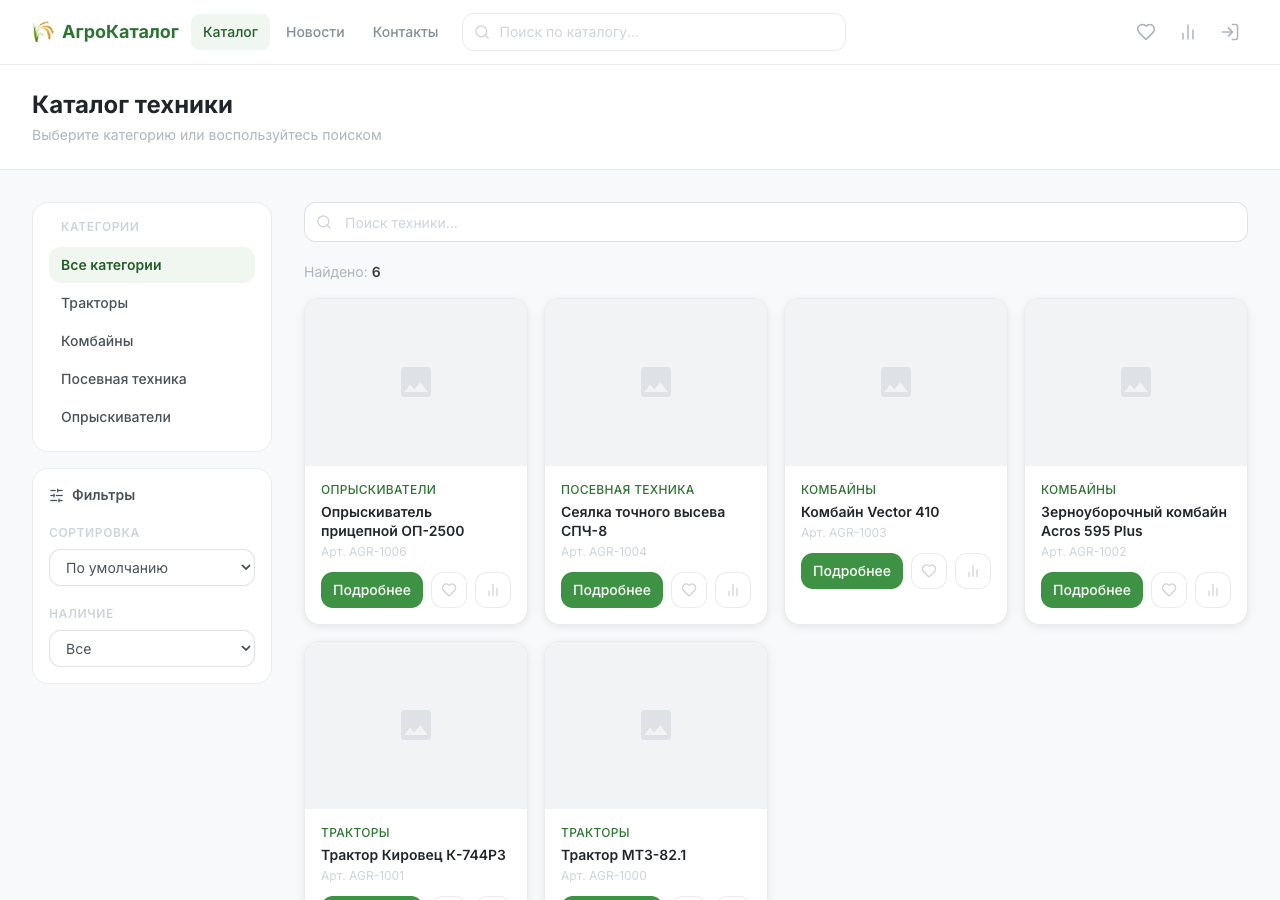Open favorites via header heart icon
The height and width of the screenshot is (900, 1280).
1146,32
